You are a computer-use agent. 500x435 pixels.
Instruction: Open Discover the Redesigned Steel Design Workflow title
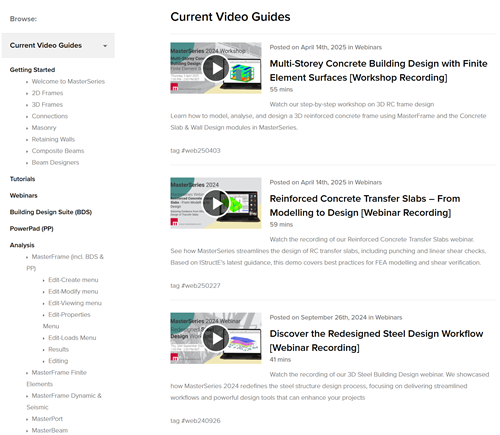pyautogui.click(x=376, y=340)
